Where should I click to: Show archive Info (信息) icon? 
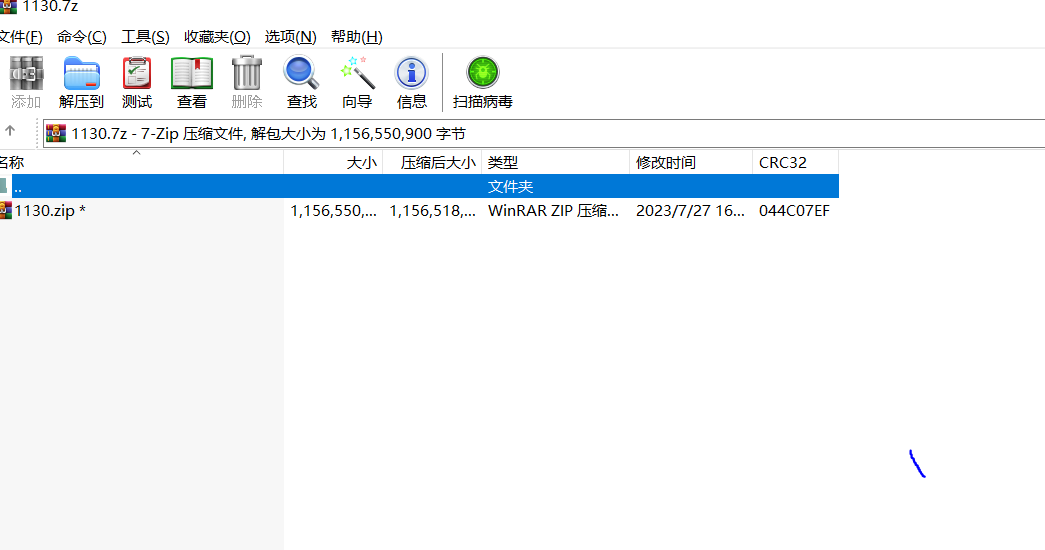pyautogui.click(x=412, y=82)
